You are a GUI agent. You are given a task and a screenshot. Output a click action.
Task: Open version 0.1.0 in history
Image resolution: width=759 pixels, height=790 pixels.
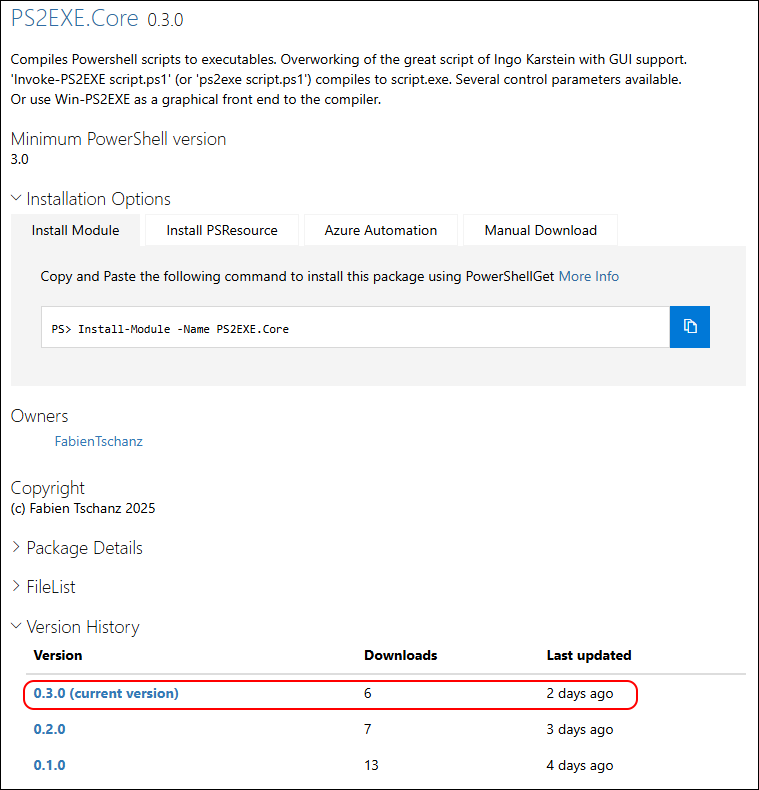[x=49, y=765]
